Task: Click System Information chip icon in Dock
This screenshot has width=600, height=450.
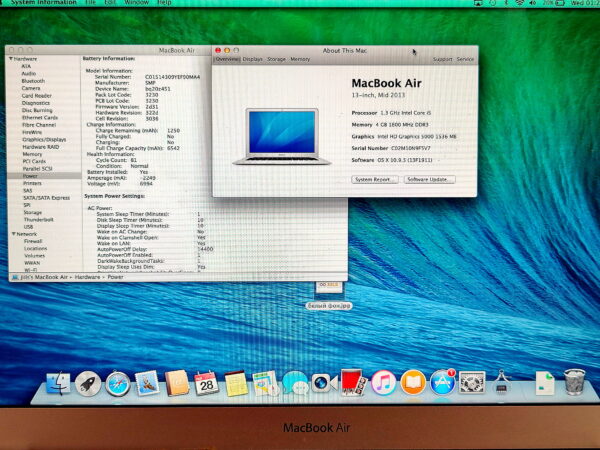Action: coord(501,382)
